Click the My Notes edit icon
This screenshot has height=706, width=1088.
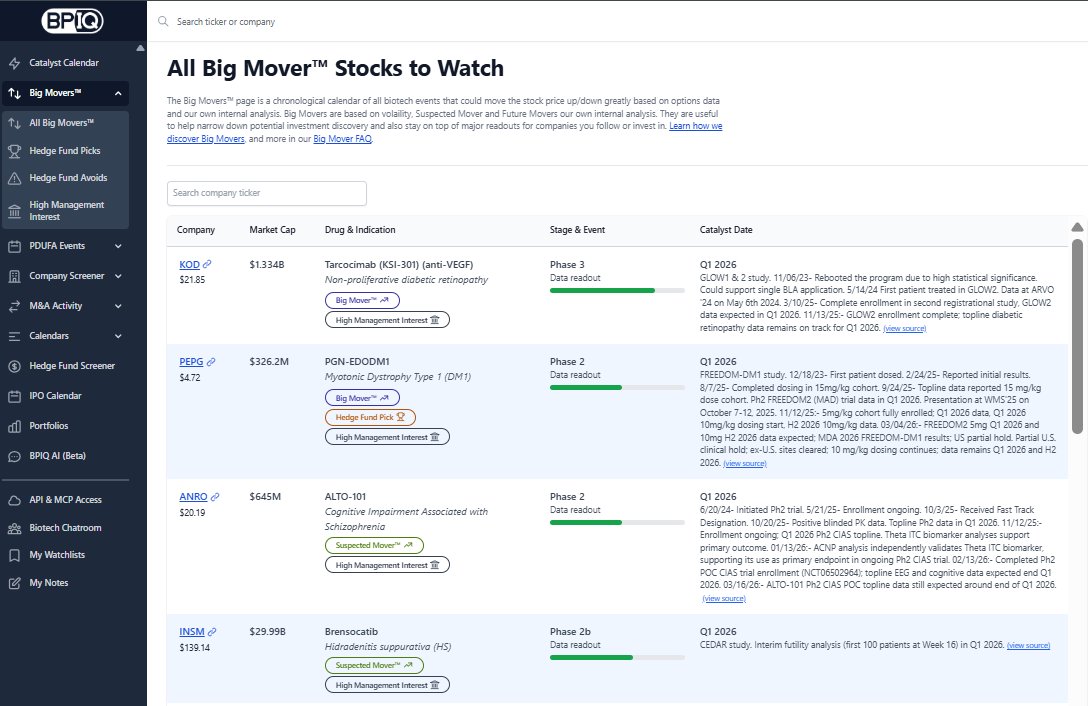tap(15, 583)
